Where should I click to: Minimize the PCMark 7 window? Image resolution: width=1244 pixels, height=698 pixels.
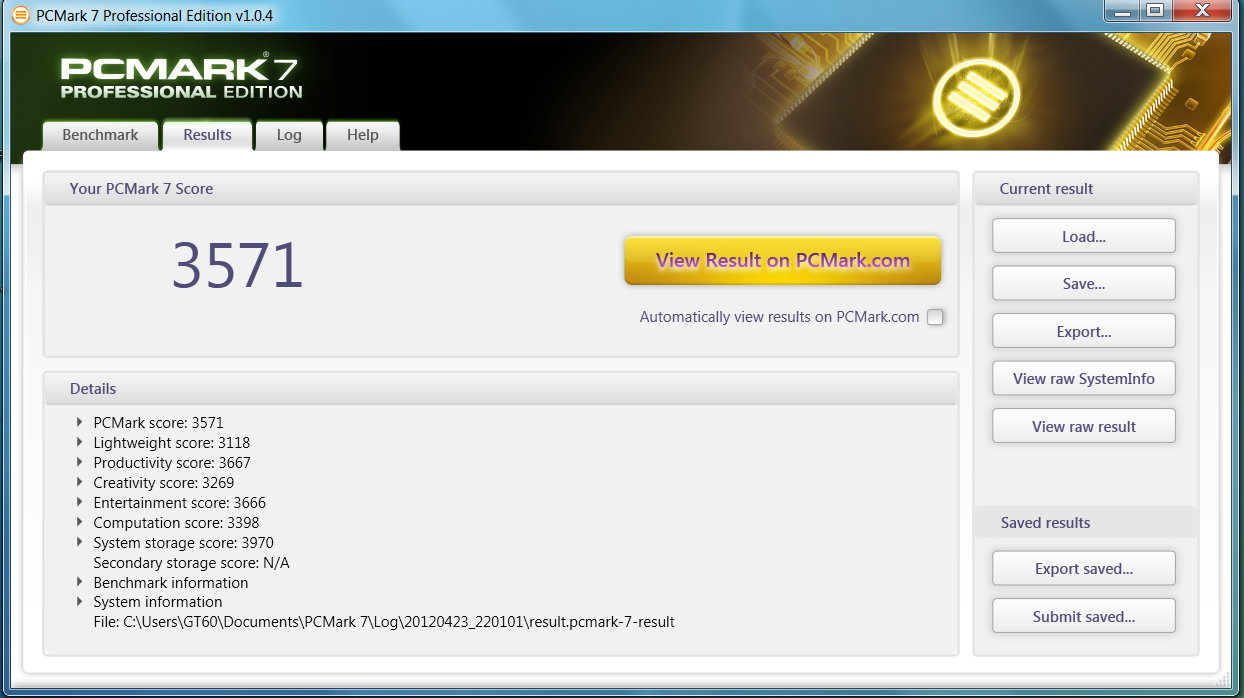[1122, 10]
